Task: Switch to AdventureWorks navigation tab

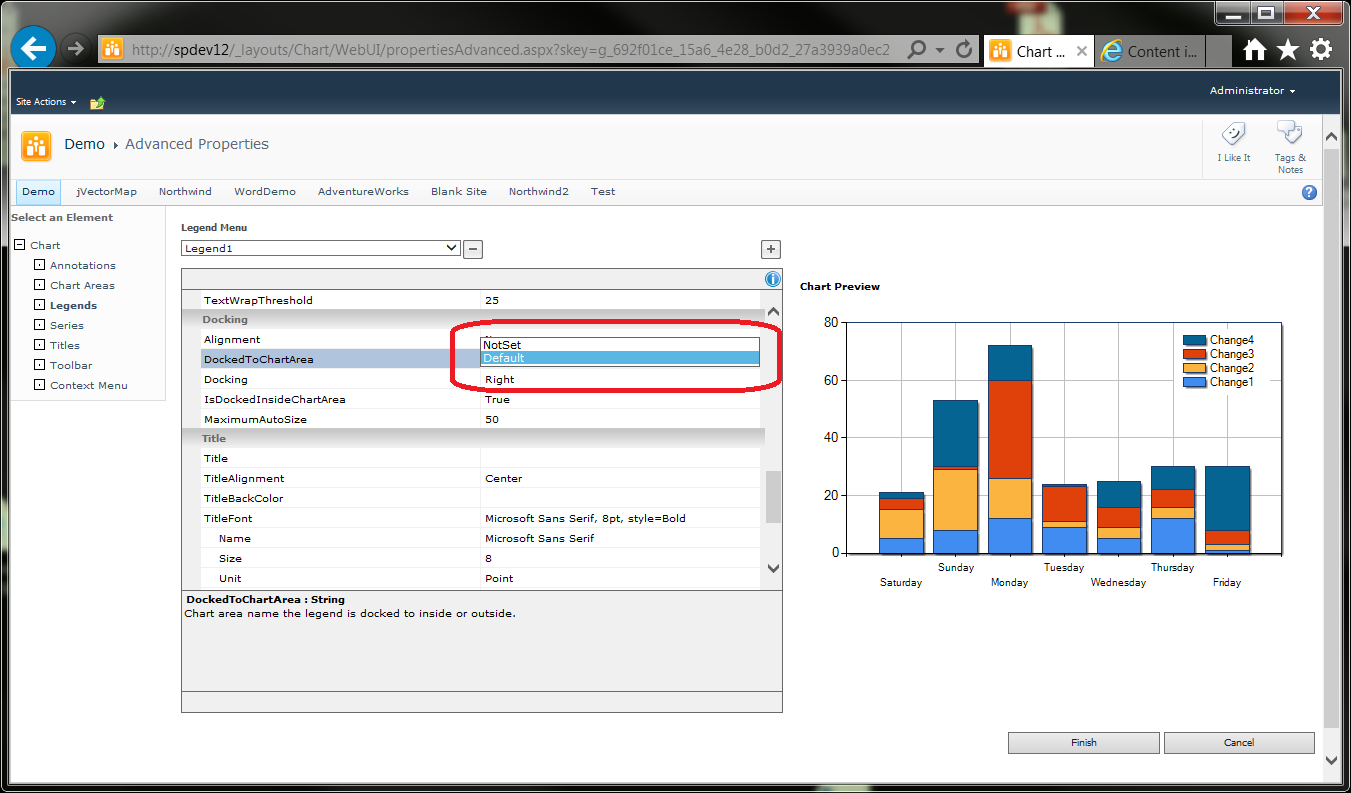Action: 364,192
